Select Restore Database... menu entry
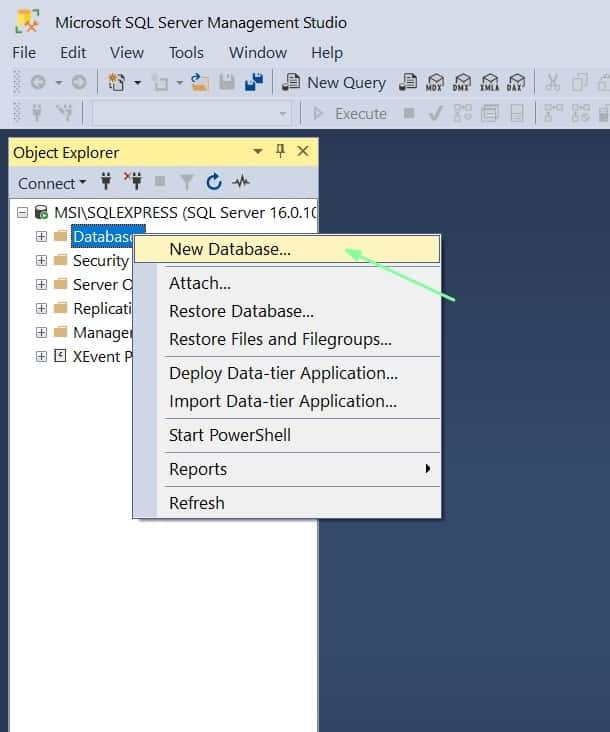 287,311
